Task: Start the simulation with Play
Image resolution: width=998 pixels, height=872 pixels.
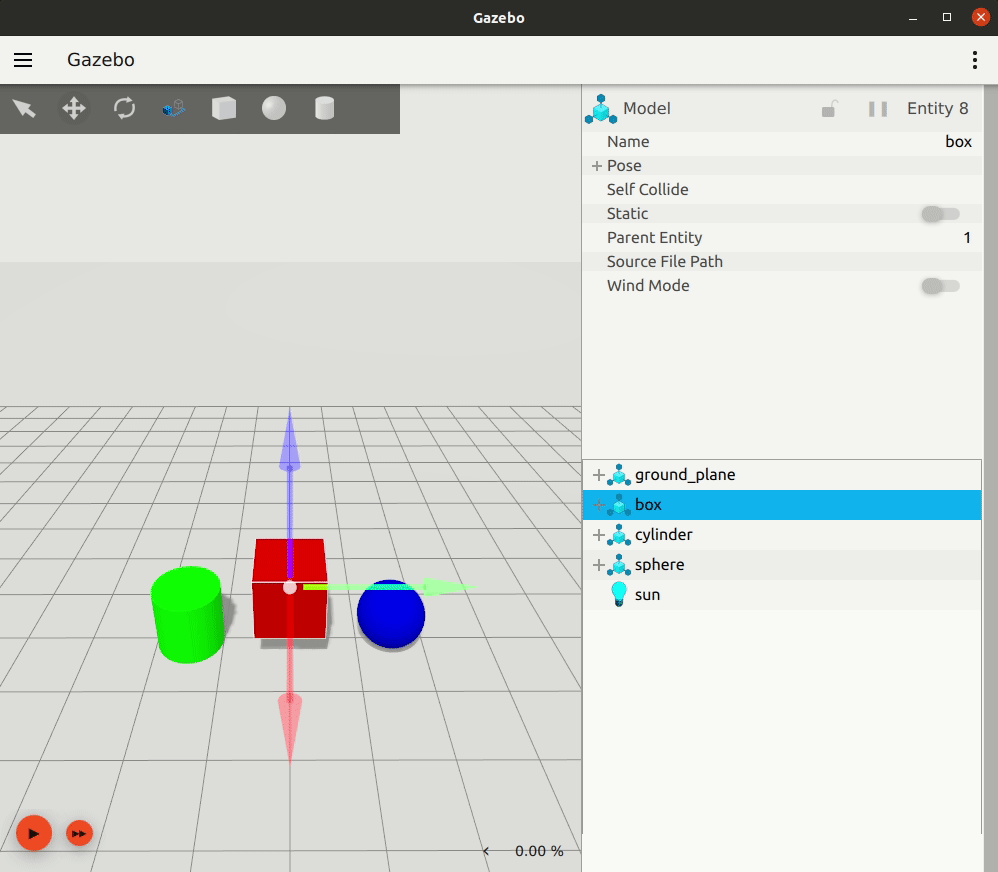Action: [x=34, y=833]
